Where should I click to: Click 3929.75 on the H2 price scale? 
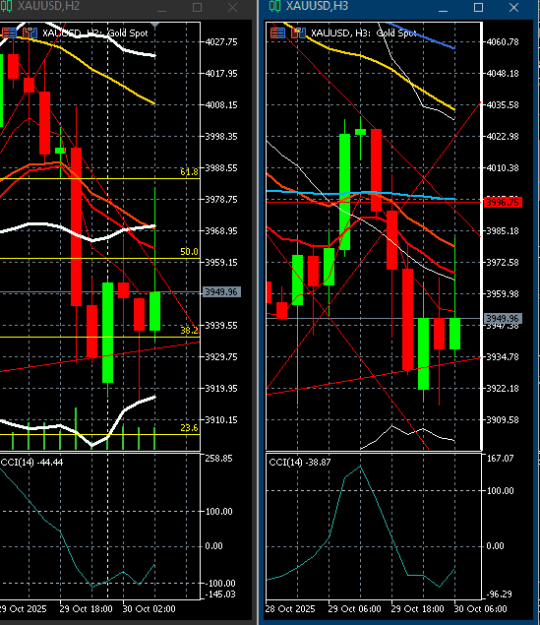click(221, 357)
